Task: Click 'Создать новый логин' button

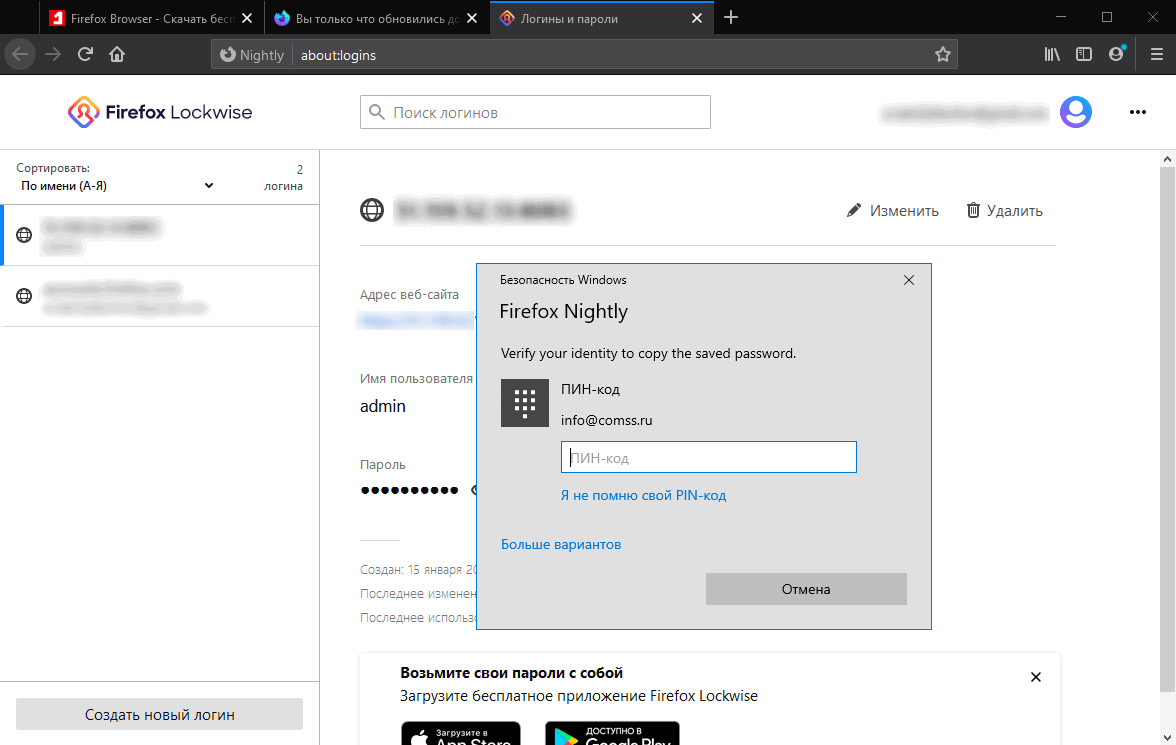Action: (160, 714)
